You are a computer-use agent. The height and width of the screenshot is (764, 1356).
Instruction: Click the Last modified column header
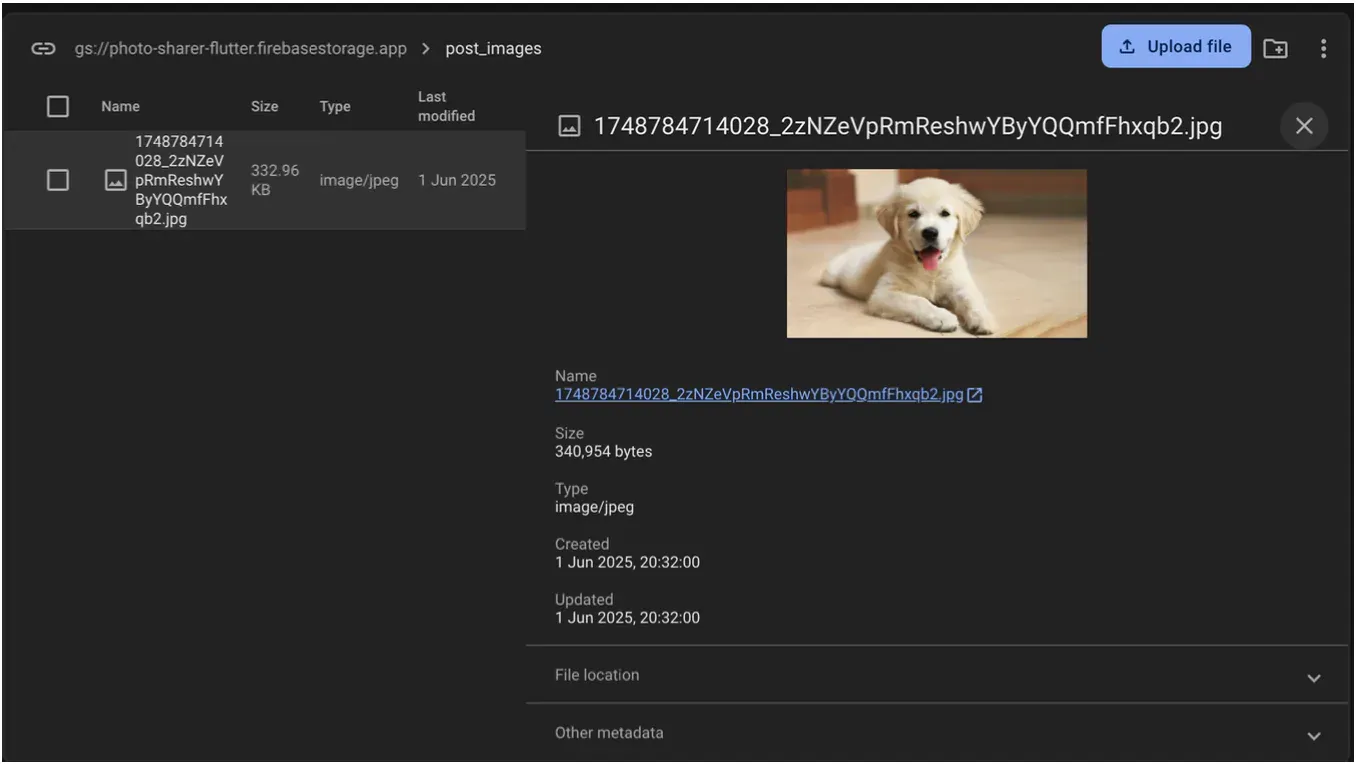point(446,106)
